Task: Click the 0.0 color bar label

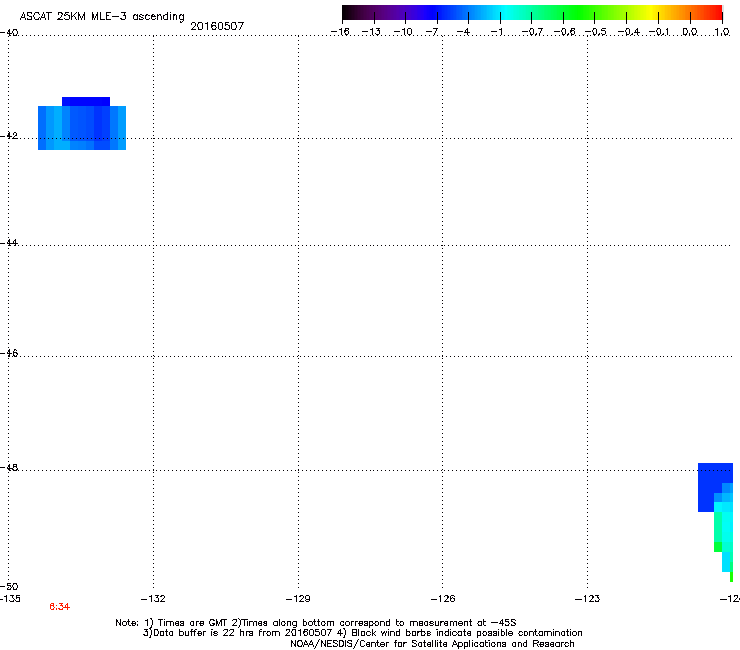Action: (x=690, y=32)
